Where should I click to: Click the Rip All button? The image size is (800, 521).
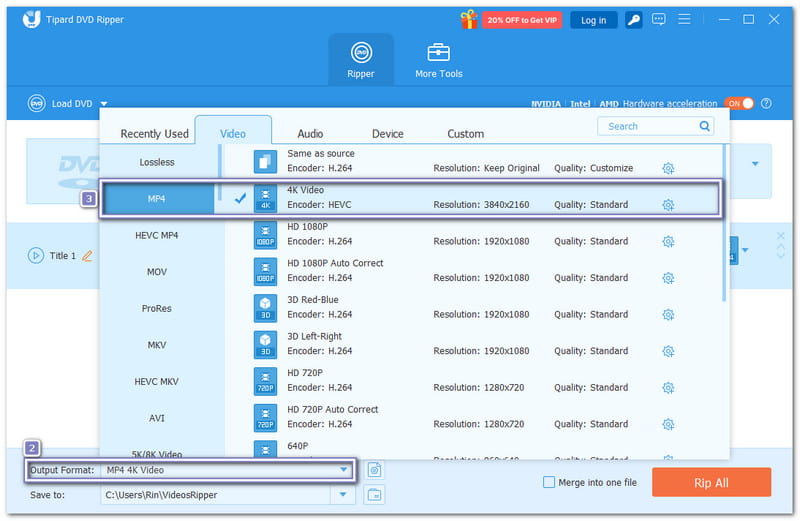[711, 482]
